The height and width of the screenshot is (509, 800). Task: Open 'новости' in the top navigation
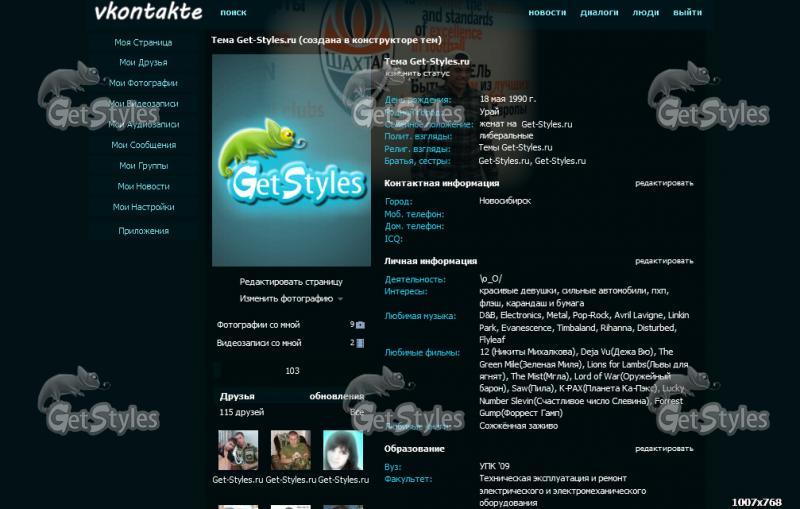[547, 13]
